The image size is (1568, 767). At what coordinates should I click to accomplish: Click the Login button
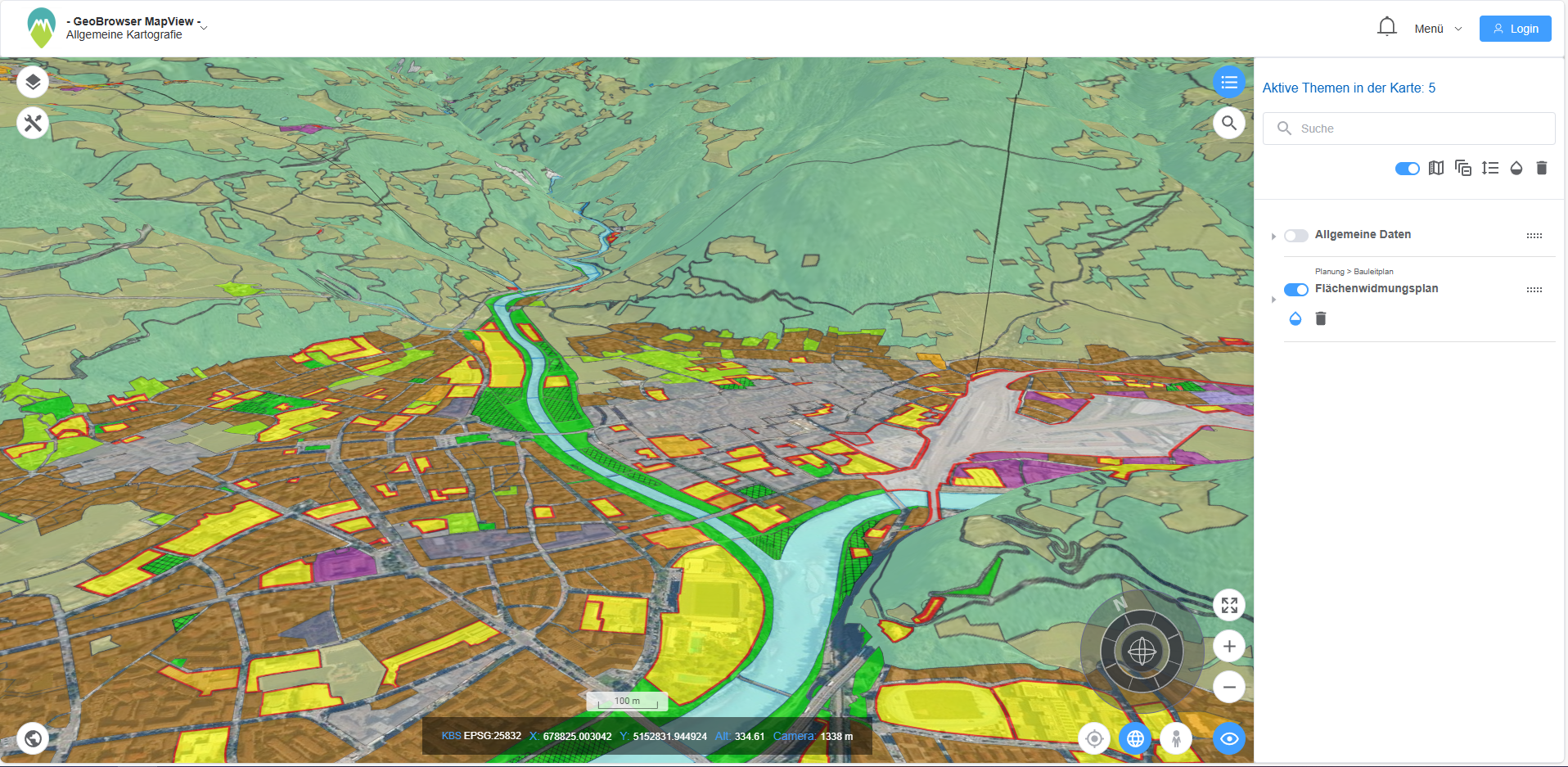click(x=1515, y=29)
